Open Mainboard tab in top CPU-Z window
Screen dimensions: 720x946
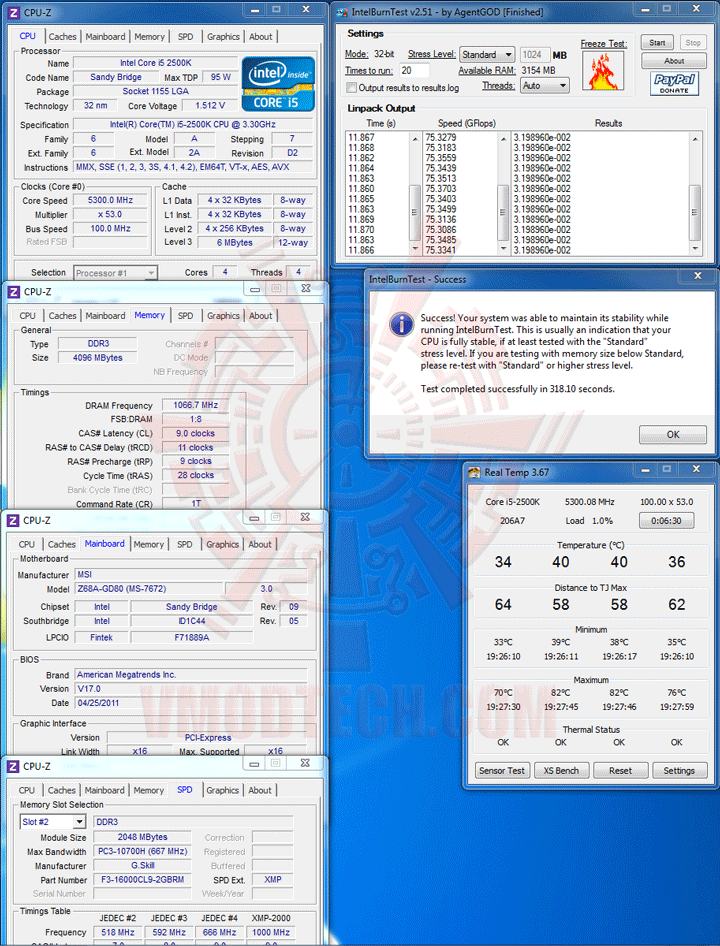105,37
